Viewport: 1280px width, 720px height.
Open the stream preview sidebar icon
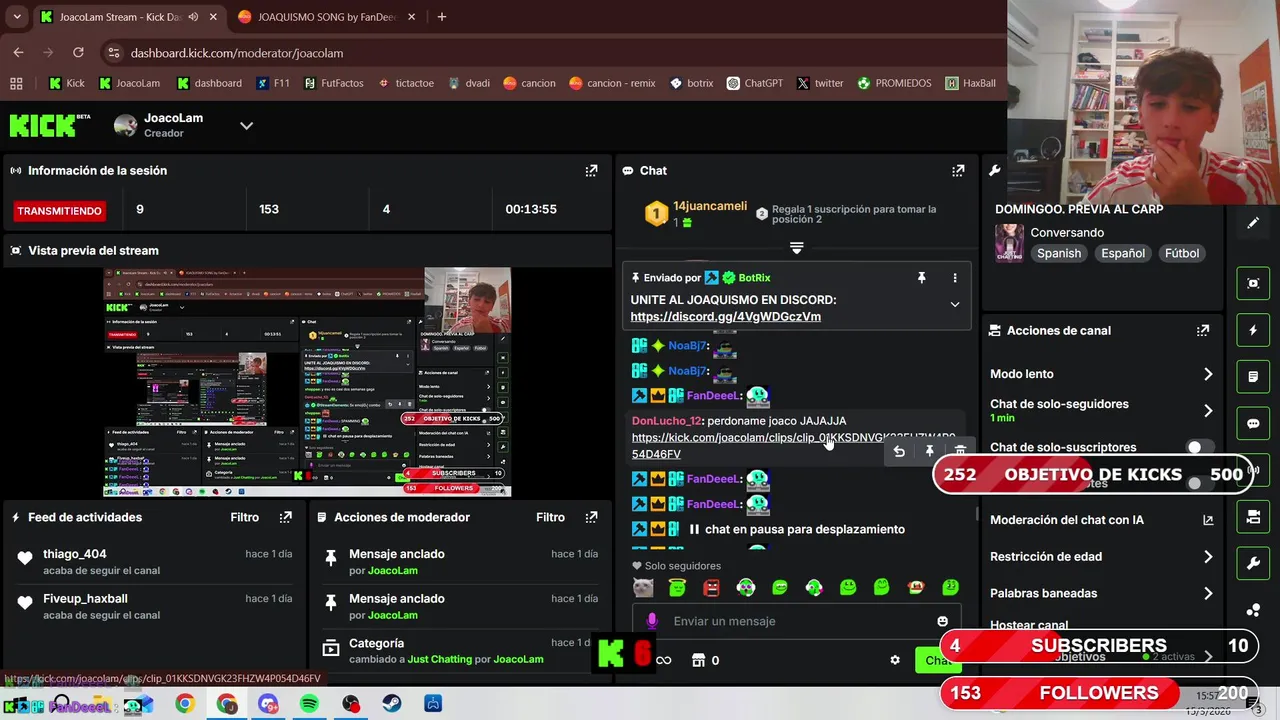click(1253, 283)
